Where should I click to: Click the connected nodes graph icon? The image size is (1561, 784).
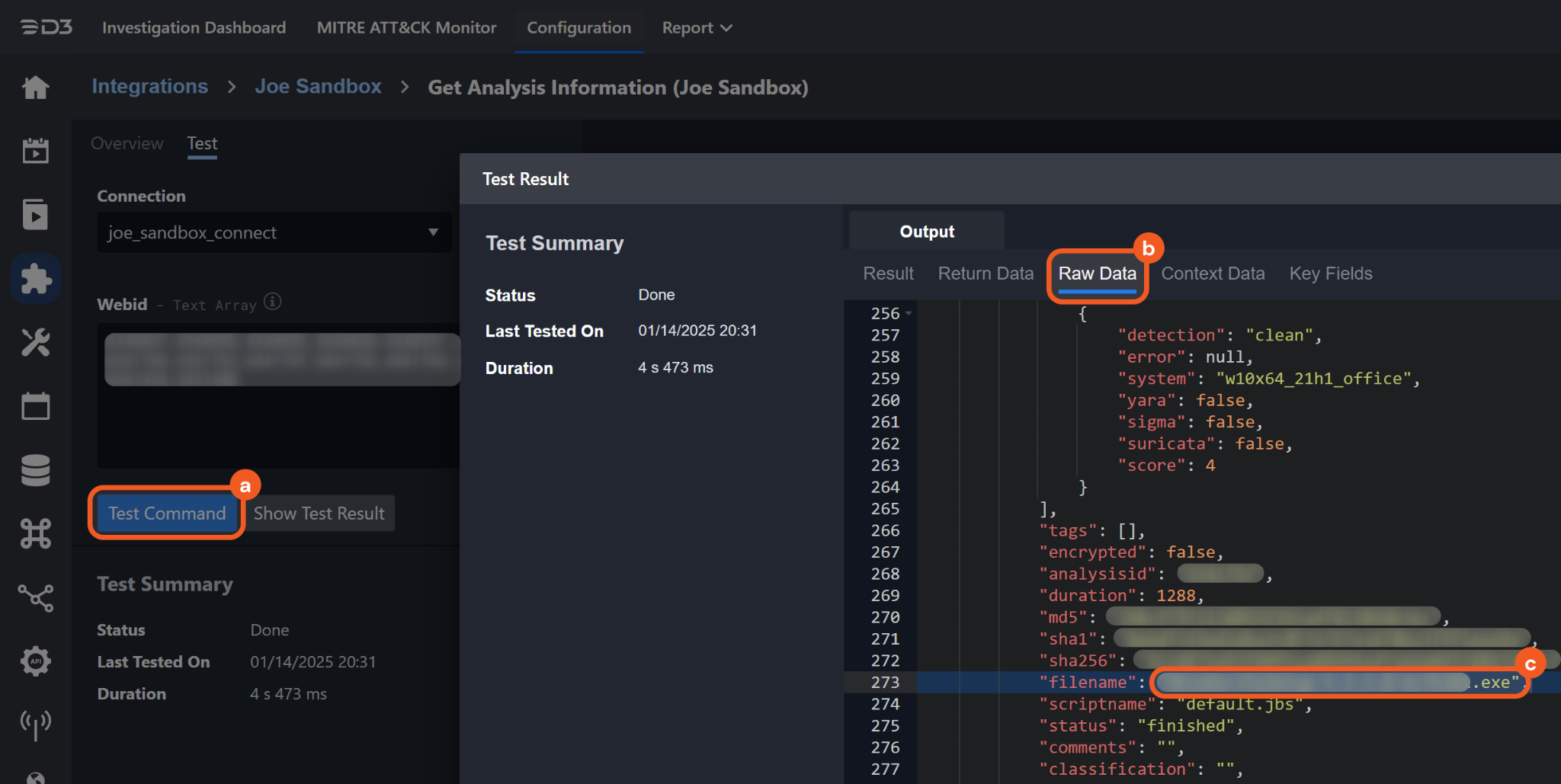click(x=35, y=597)
